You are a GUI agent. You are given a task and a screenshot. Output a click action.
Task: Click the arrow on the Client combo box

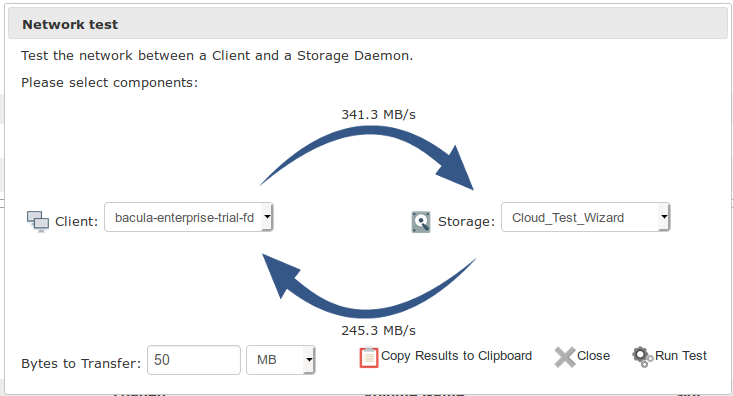point(267,217)
